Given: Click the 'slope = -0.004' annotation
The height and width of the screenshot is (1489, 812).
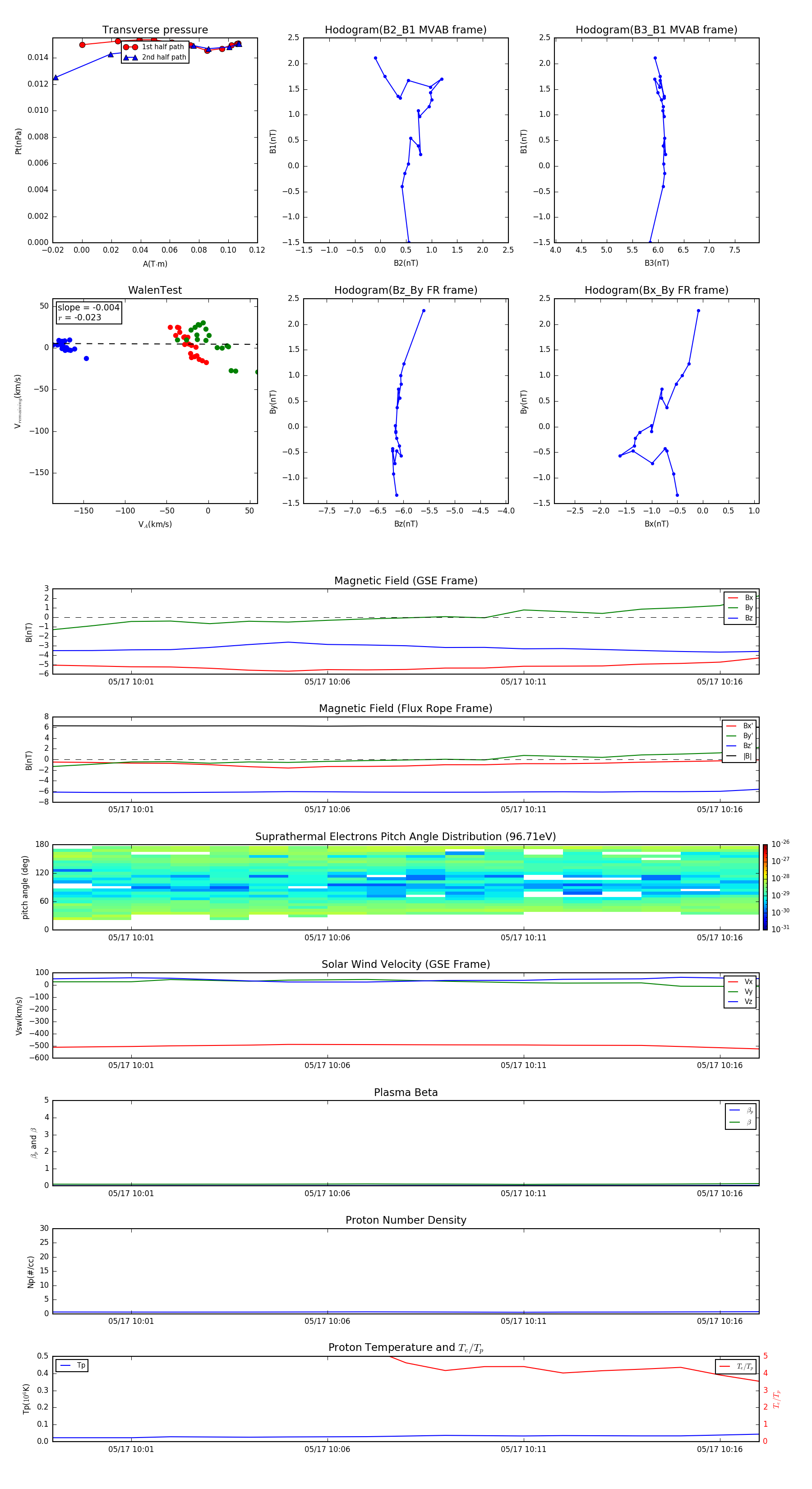Looking at the screenshot, I should (88, 308).
